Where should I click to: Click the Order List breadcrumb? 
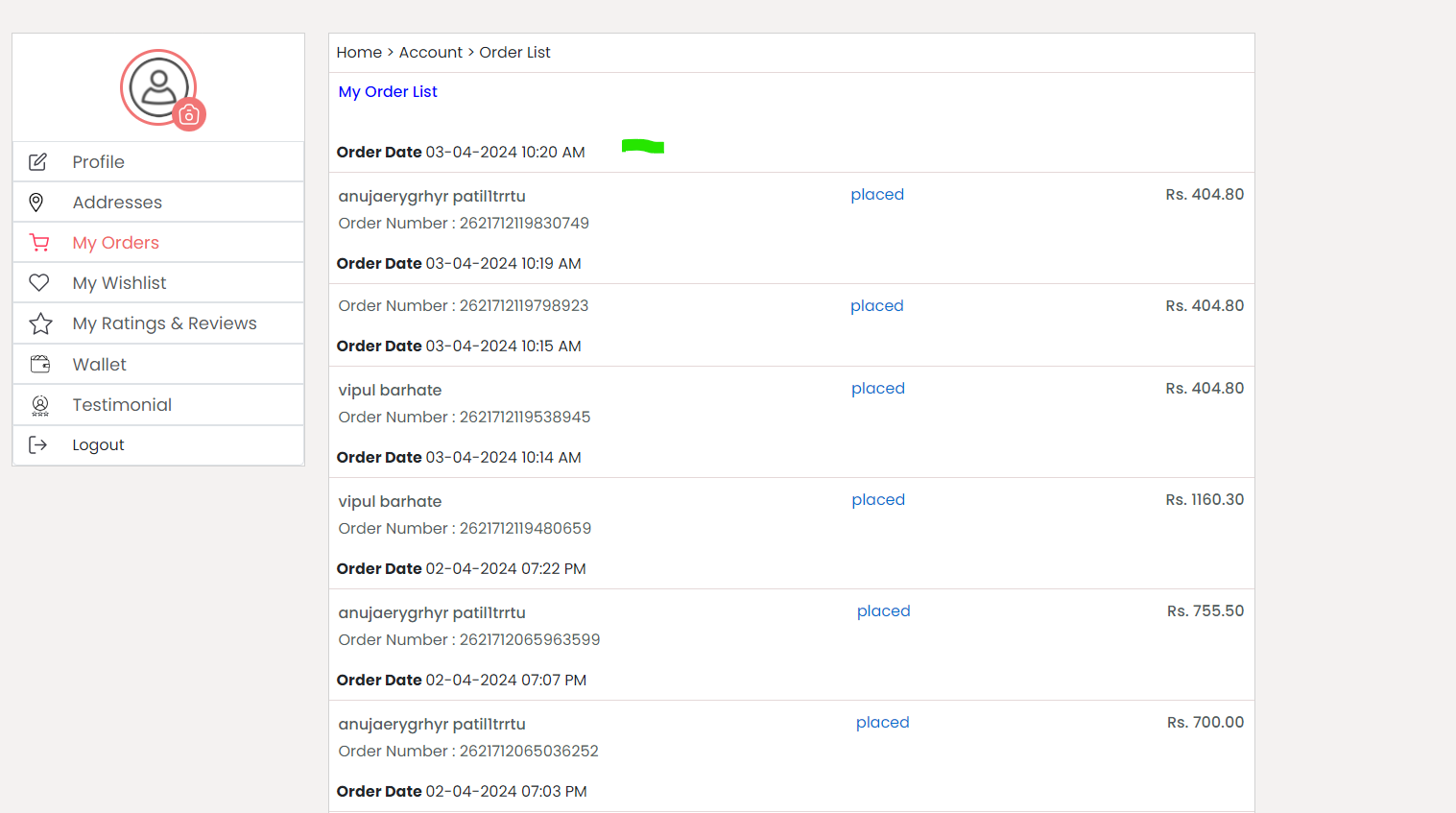point(514,53)
